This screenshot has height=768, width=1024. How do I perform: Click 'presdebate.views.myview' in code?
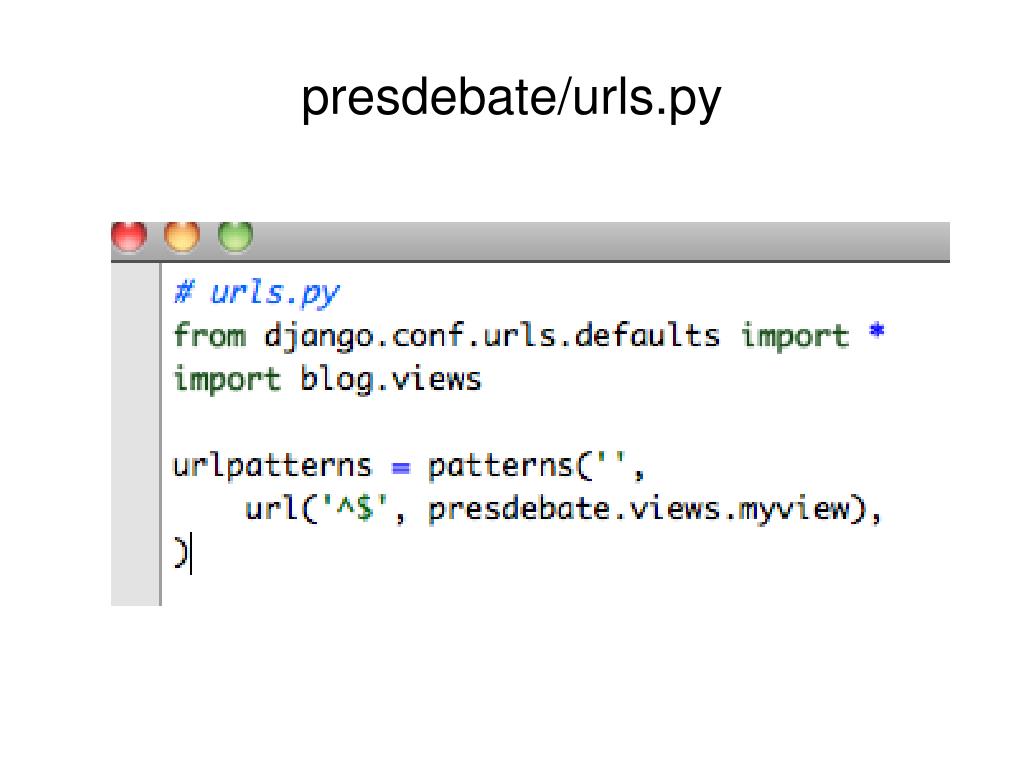639,510
